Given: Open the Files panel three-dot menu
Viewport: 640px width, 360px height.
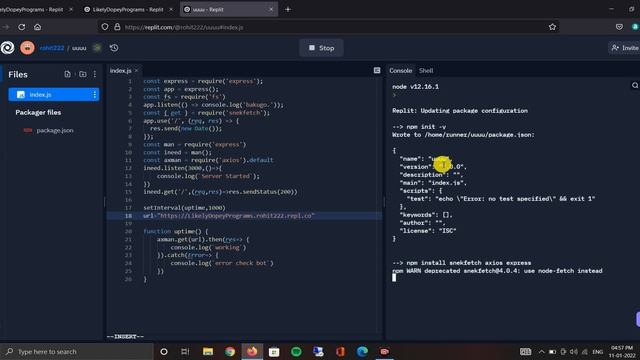Looking at the screenshot, I should coord(95,74).
